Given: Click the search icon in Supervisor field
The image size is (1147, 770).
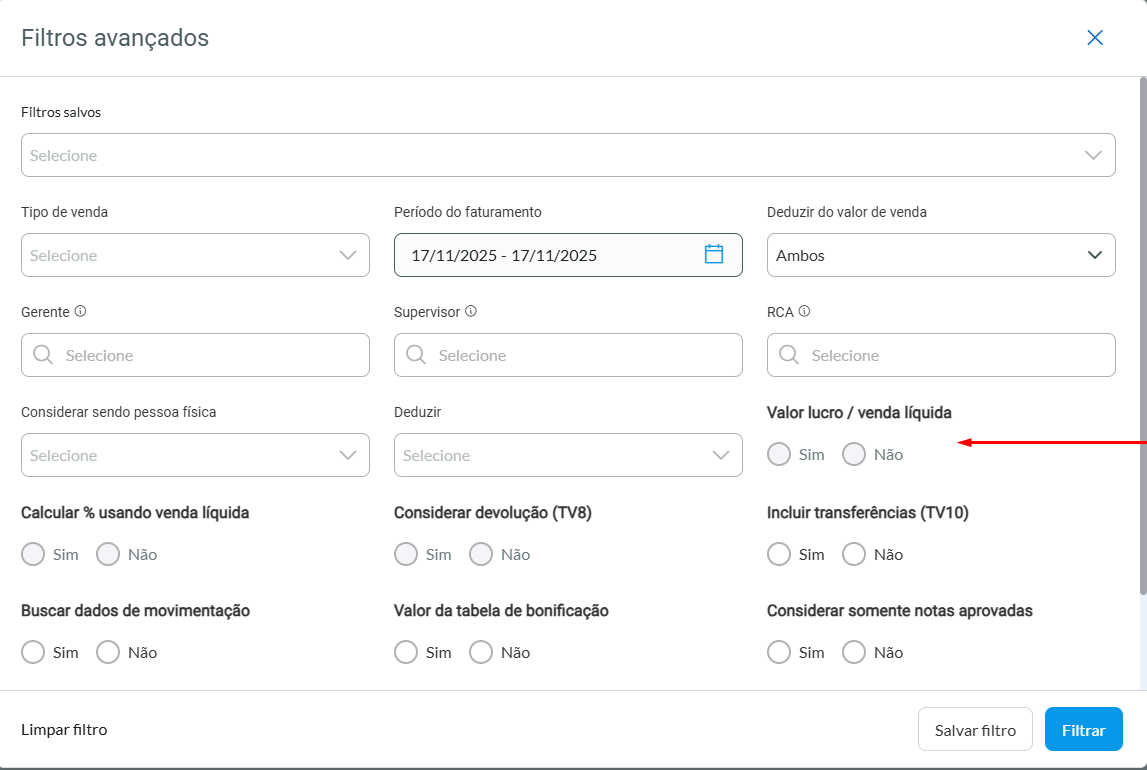Looking at the screenshot, I should click(416, 355).
